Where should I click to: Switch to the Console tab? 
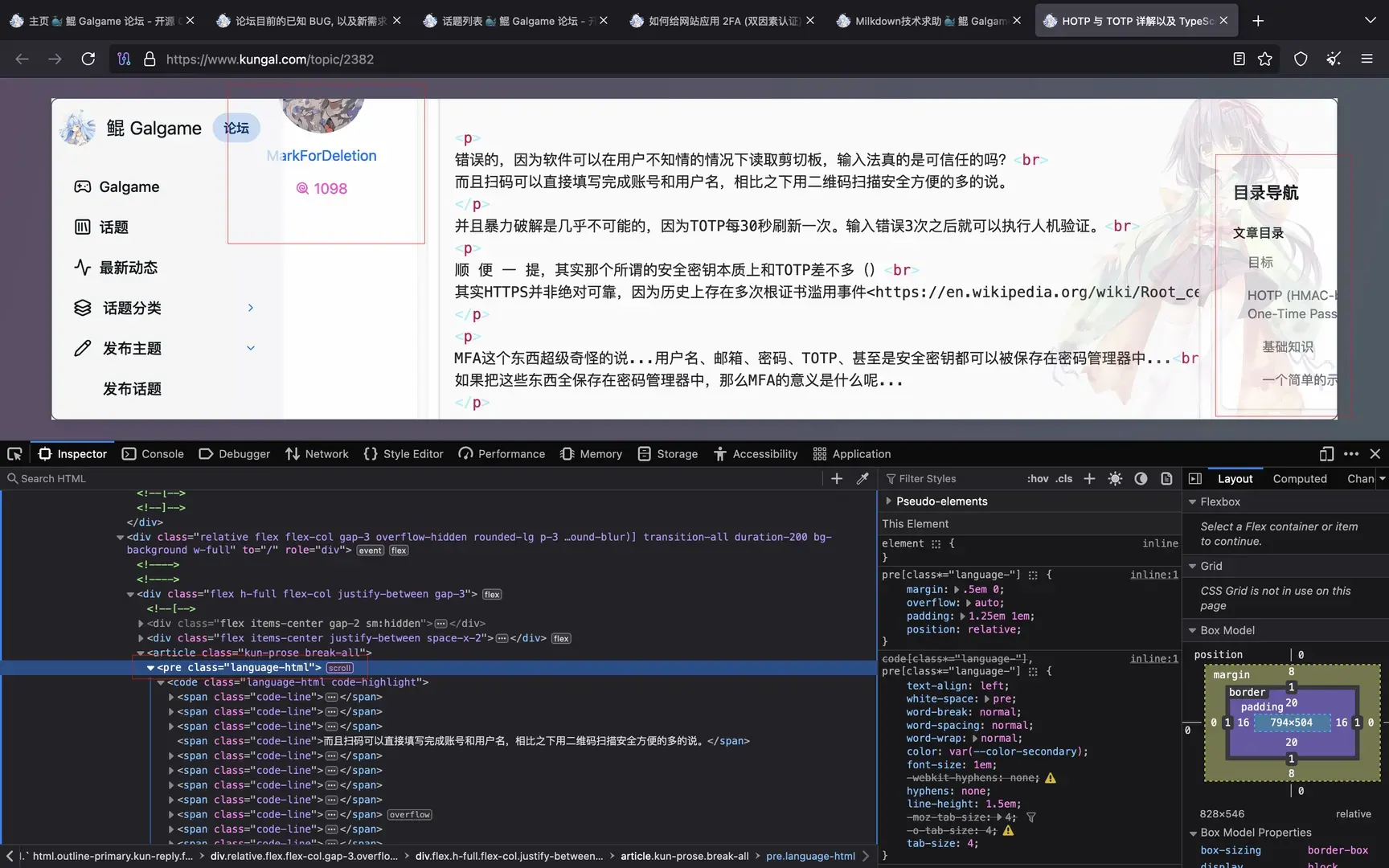[153, 454]
